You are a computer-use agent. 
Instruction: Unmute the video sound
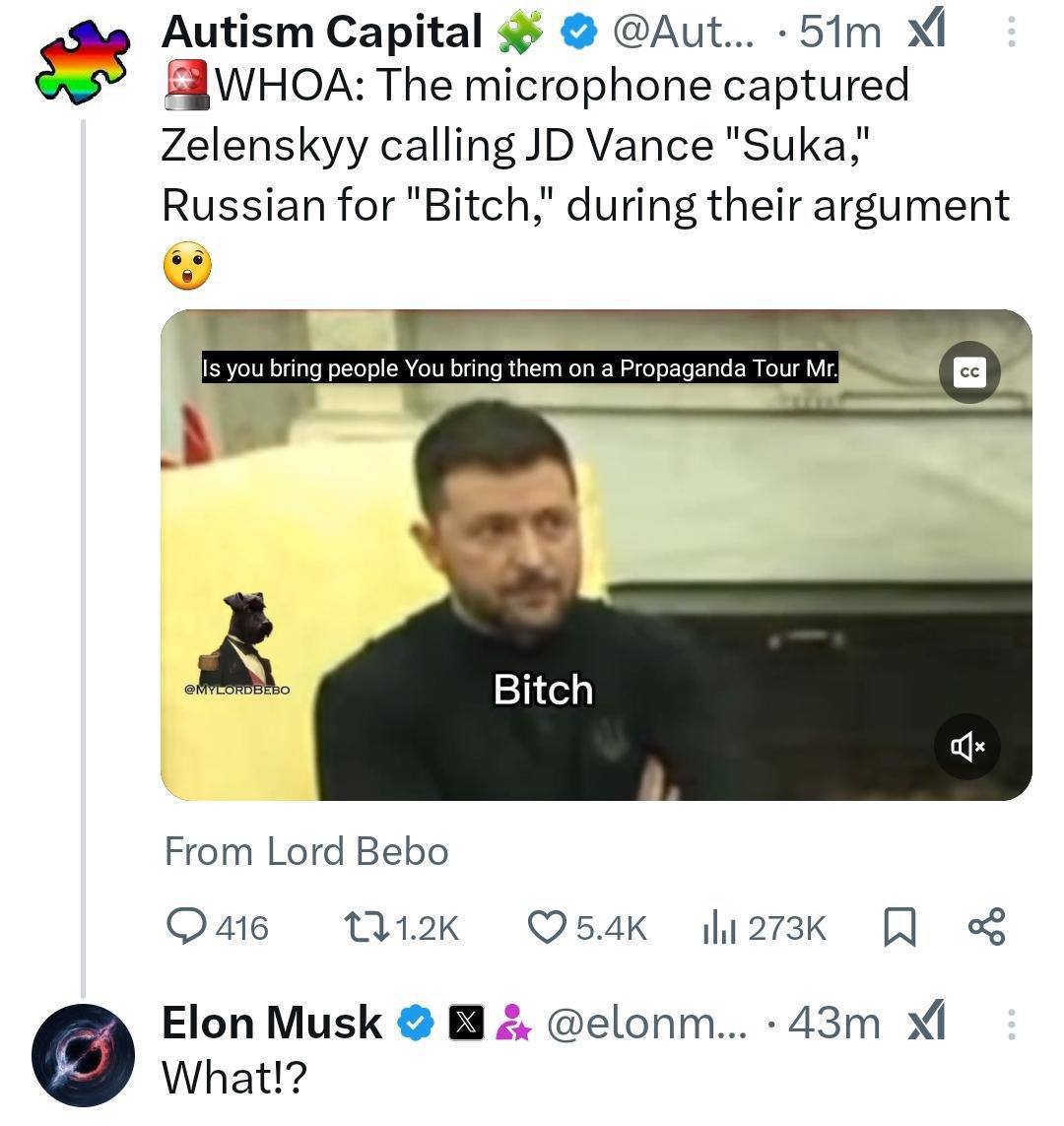point(966,747)
